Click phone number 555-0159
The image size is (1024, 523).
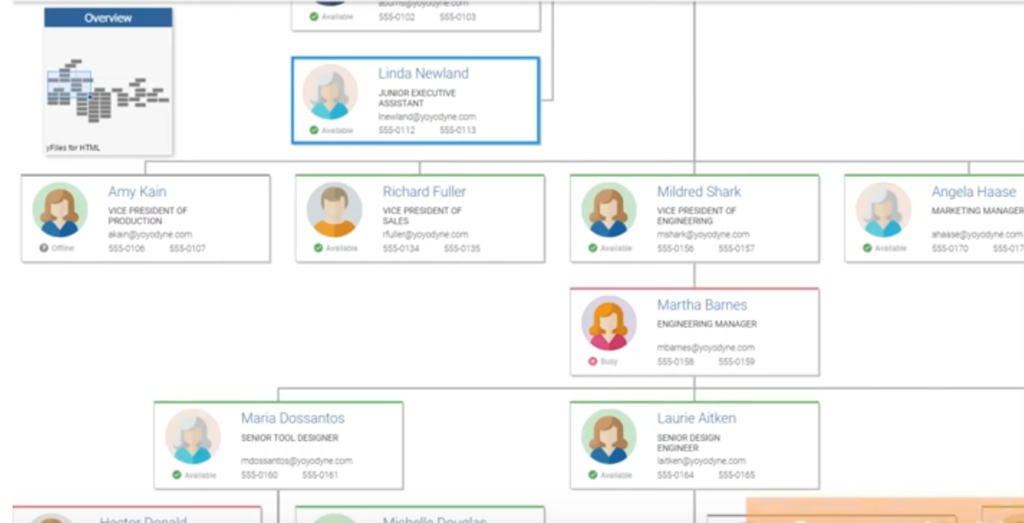pyautogui.click(x=737, y=361)
